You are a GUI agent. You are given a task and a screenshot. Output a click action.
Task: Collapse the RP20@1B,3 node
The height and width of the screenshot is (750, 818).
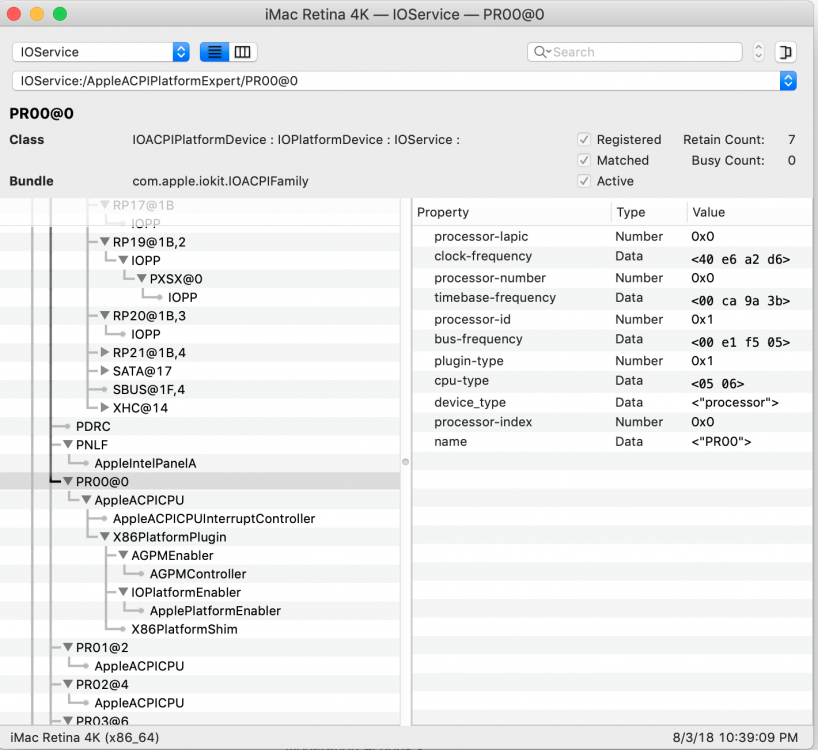tap(105, 316)
